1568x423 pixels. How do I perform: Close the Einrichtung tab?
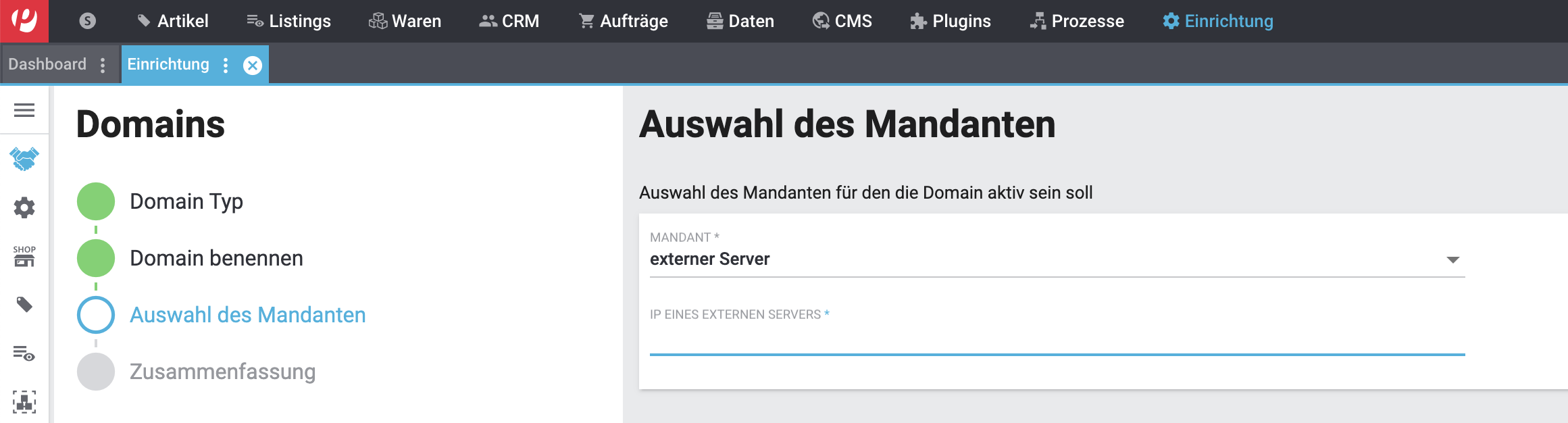coord(253,65)
